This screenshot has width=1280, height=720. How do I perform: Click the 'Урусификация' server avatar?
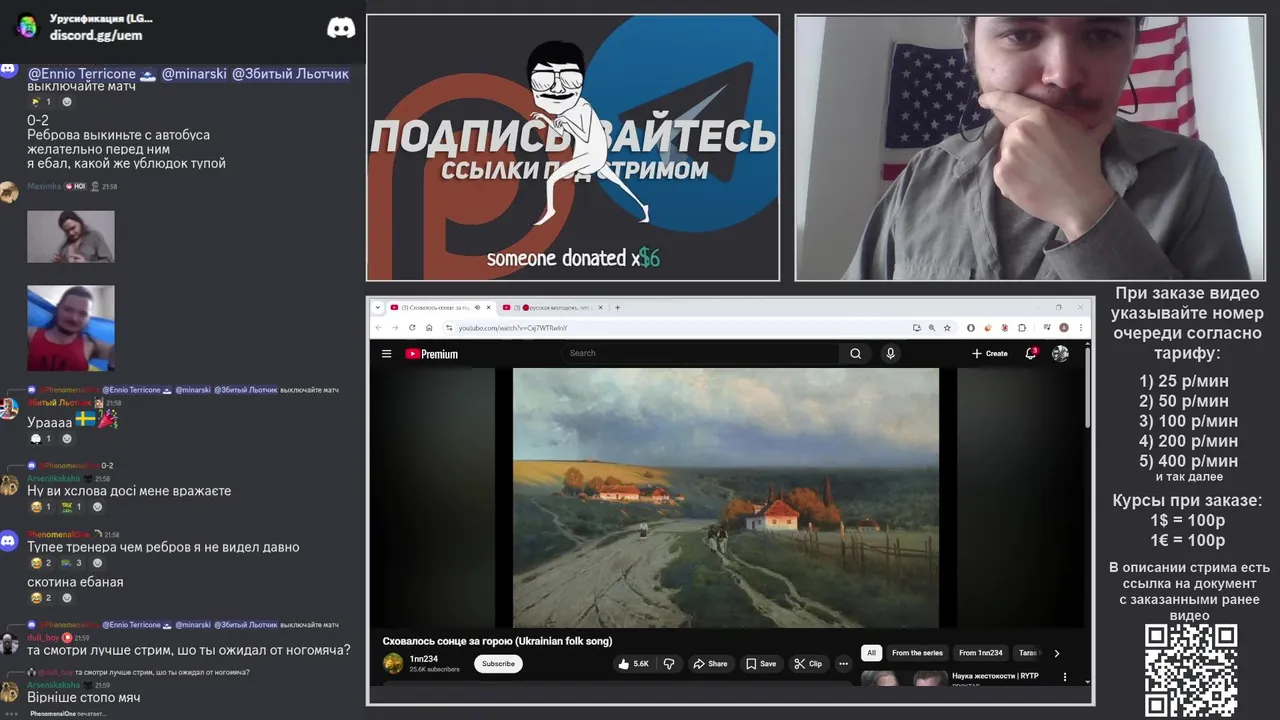coord(27,26)
